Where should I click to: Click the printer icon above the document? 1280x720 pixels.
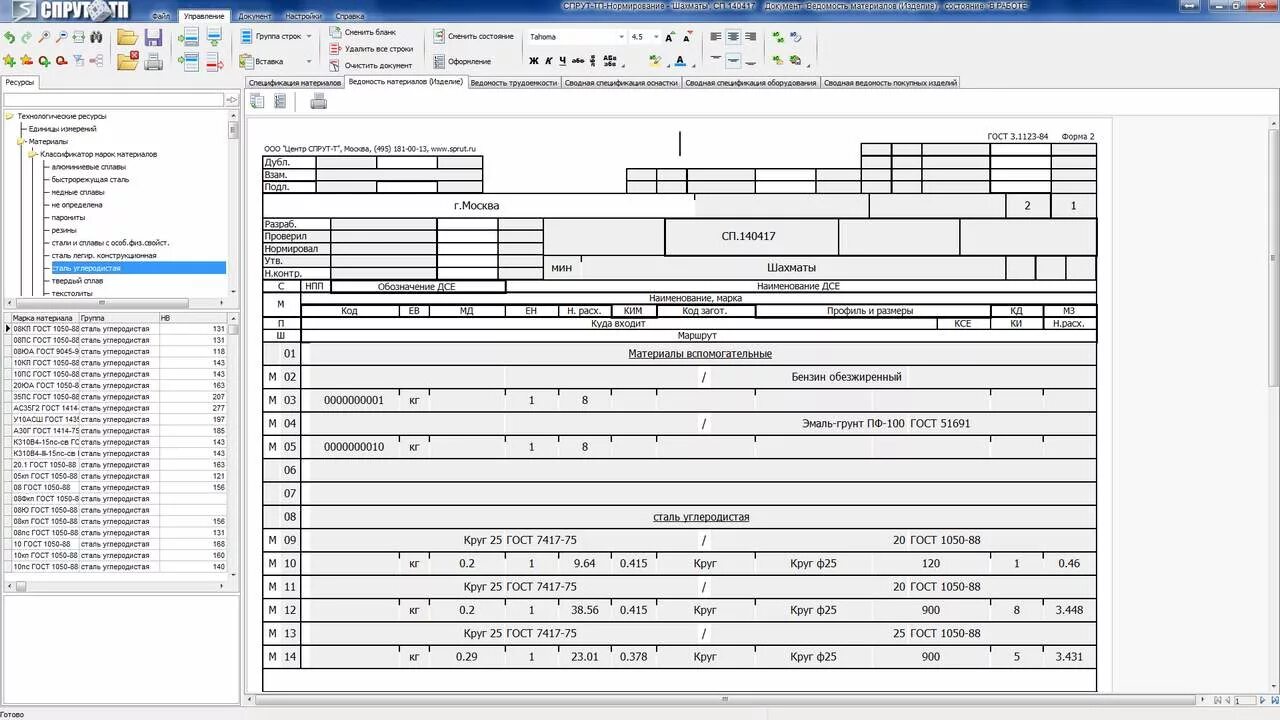(x=319, y=100)
